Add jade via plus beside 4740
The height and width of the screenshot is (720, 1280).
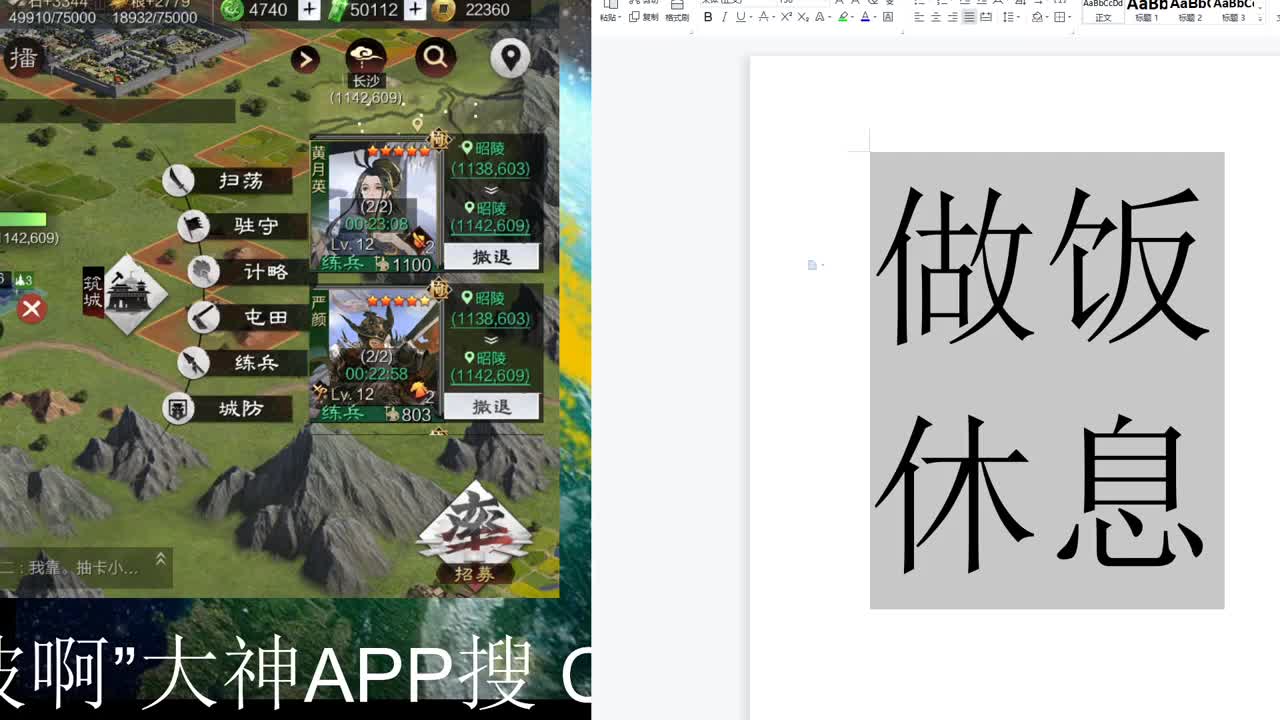coord(309,10)
